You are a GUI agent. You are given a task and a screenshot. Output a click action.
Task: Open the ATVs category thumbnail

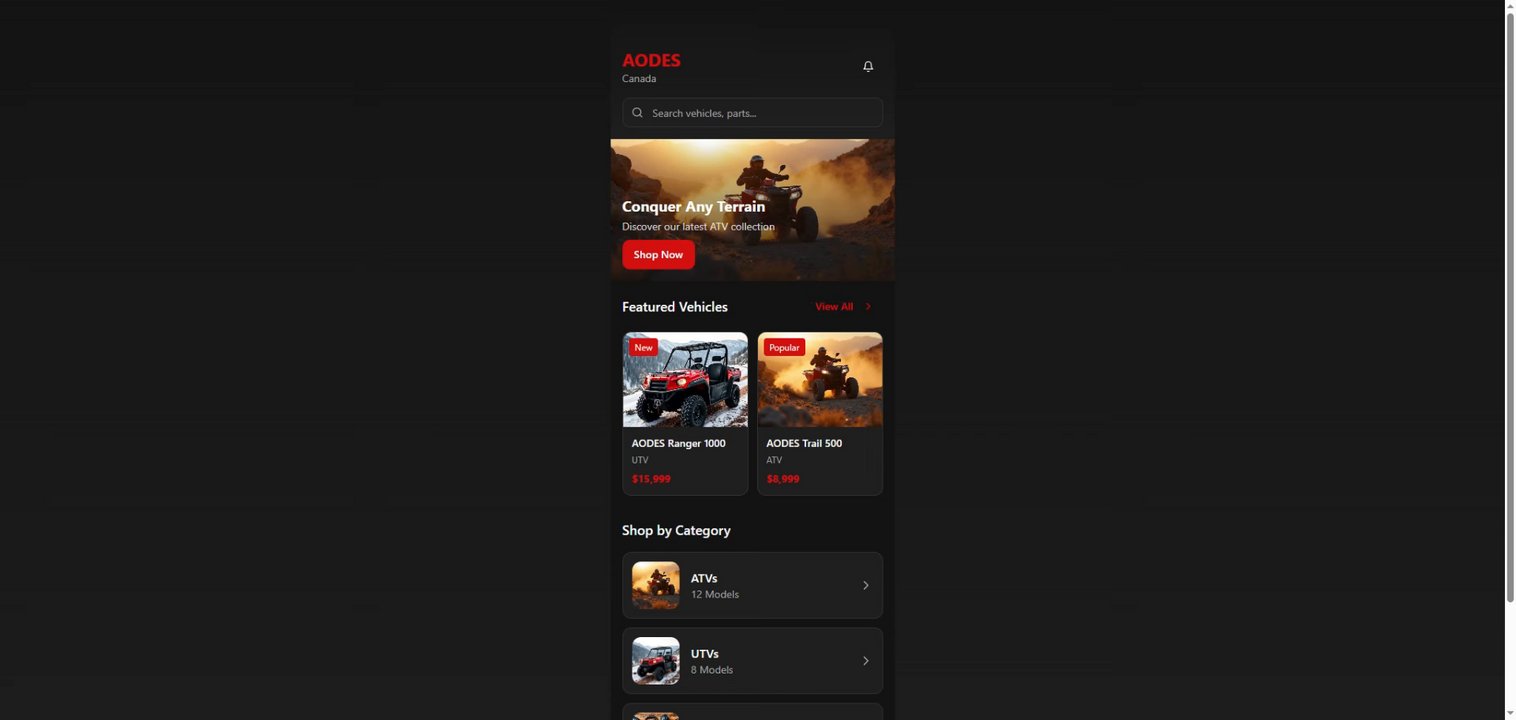coord(656,585)
